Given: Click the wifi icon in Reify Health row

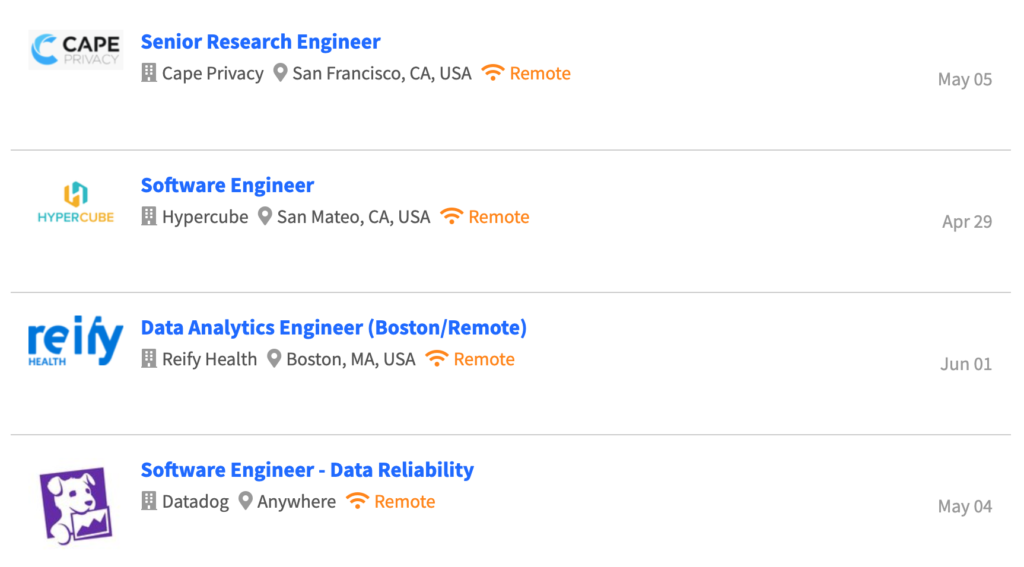Looking at the screenshot, I should (x=437, y=358).
